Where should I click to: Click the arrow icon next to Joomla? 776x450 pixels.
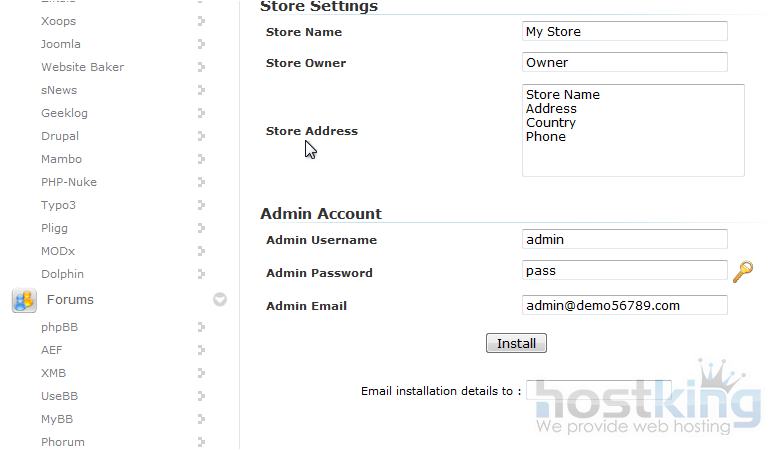(x=201, y=44)
